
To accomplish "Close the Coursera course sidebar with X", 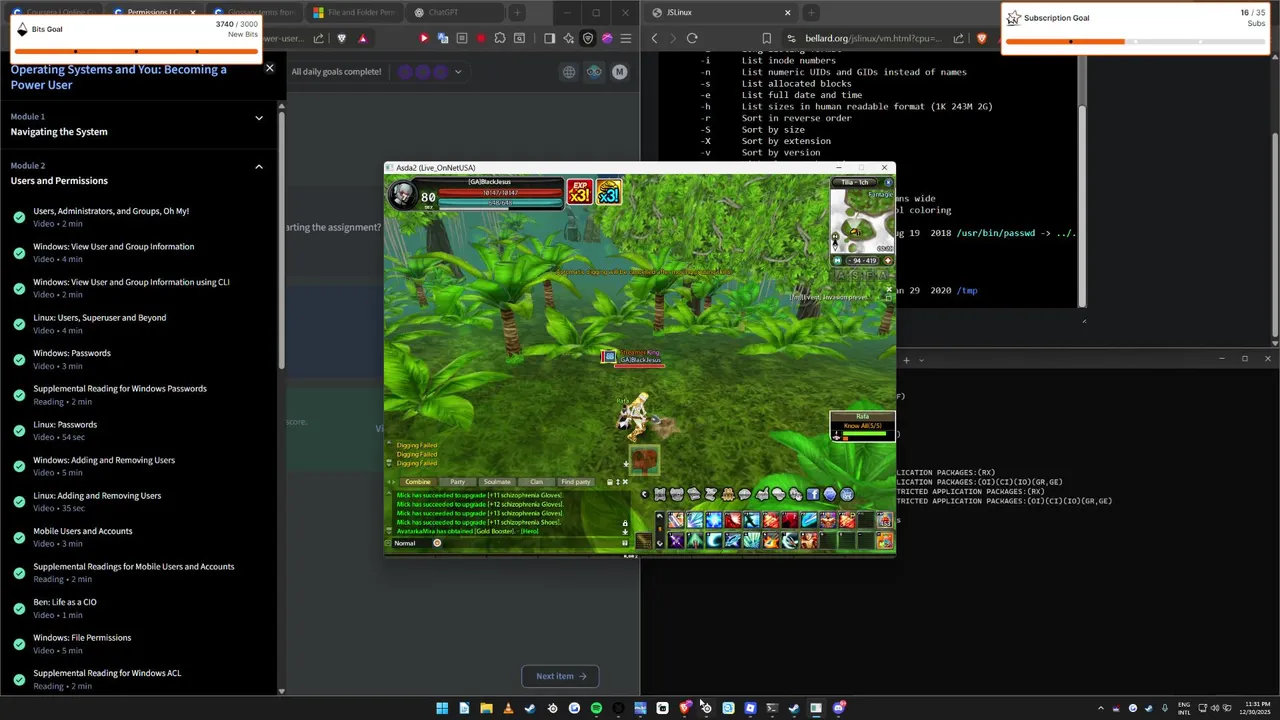I will coord(269,68).
